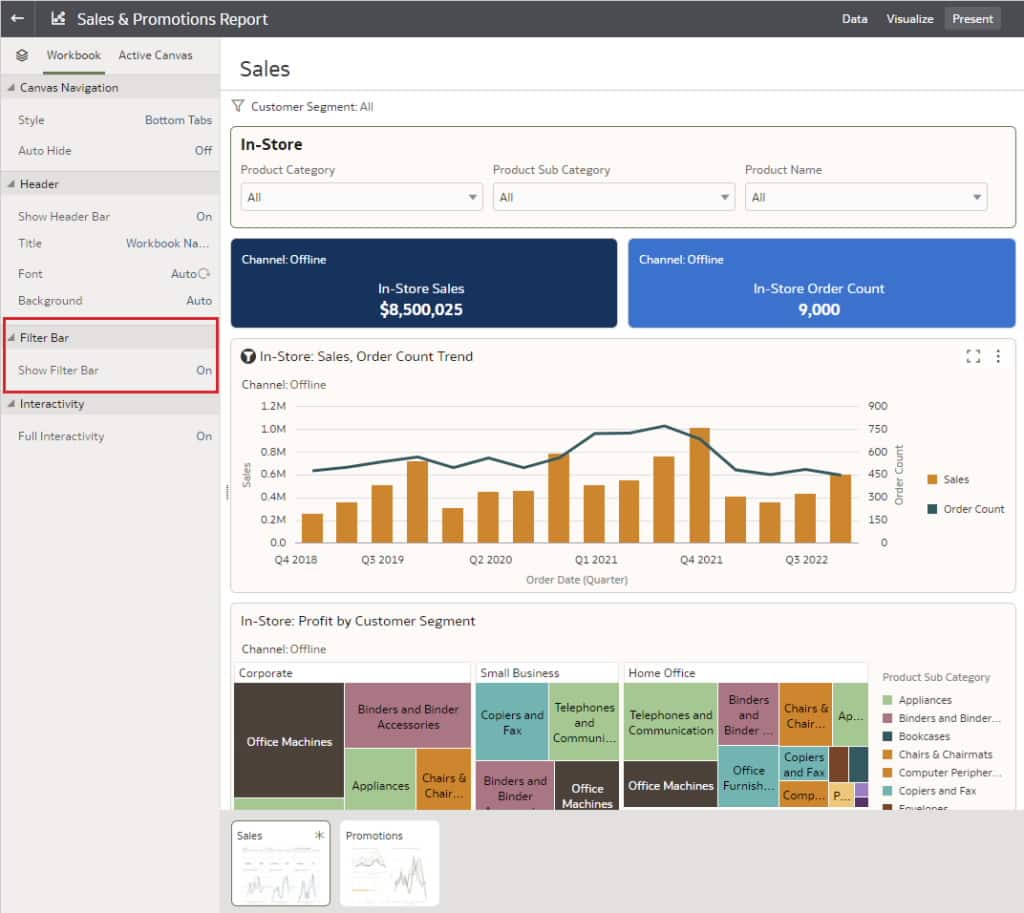Switch to the Active Canvas tab

tap(155, 55)
